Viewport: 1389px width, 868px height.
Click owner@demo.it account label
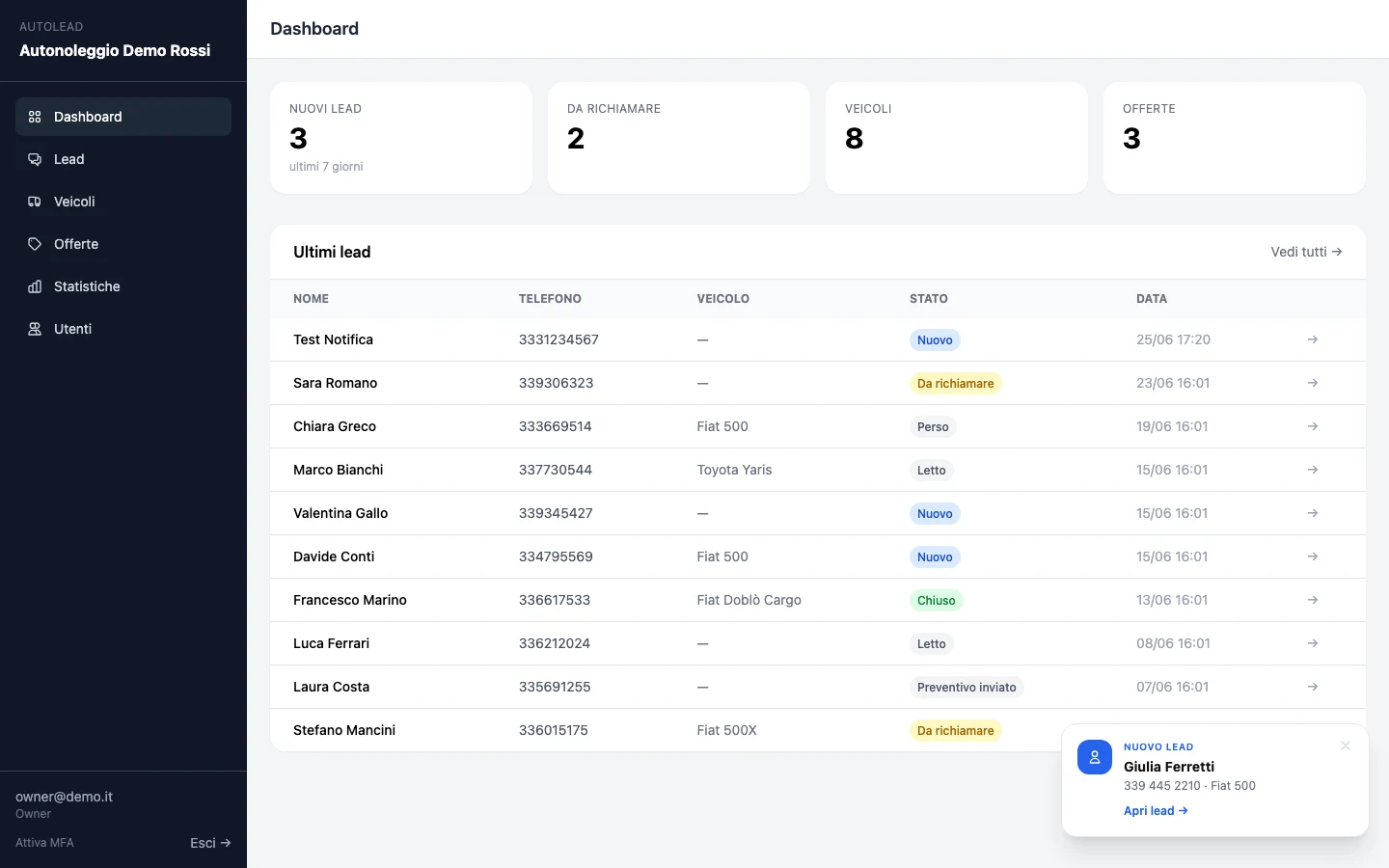point(64,797)
